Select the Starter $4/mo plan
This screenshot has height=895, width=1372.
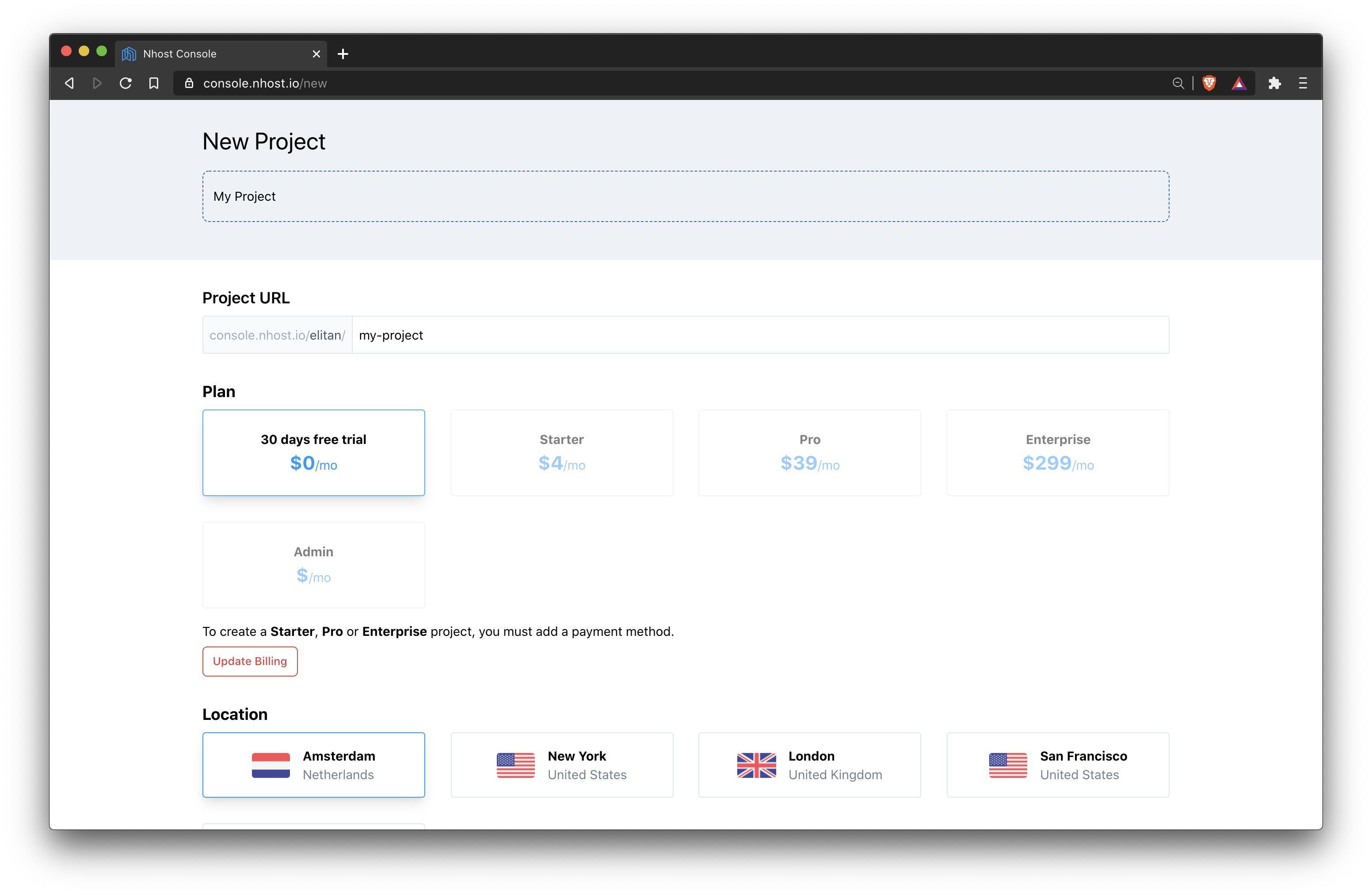[x=561, y=452]
